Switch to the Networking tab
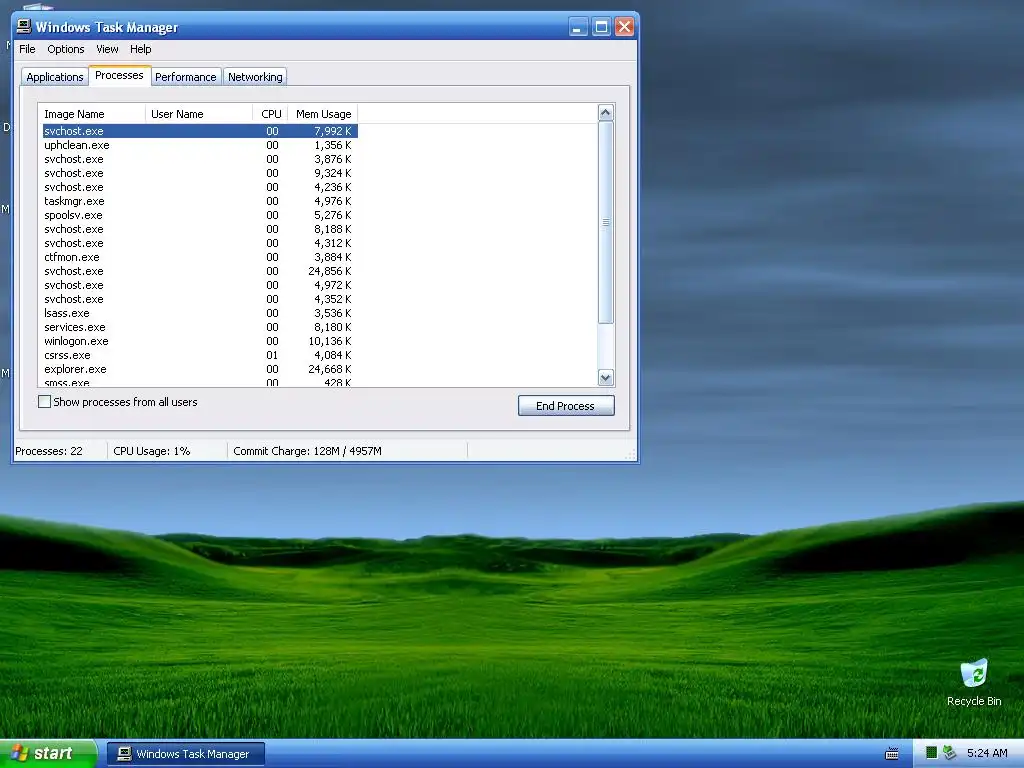 [x=255, y=77]
